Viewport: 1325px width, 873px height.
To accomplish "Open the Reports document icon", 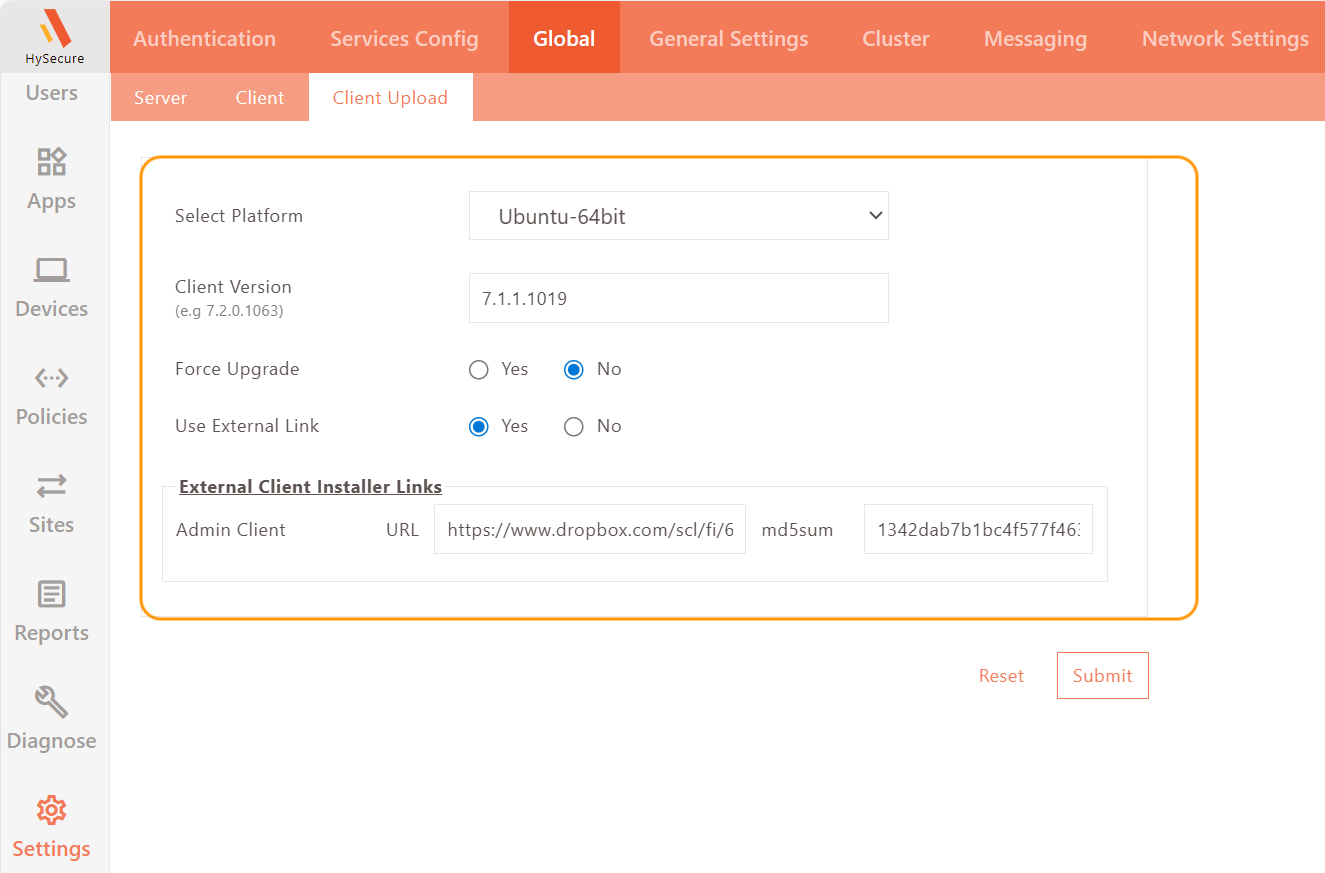I will 51,594.
